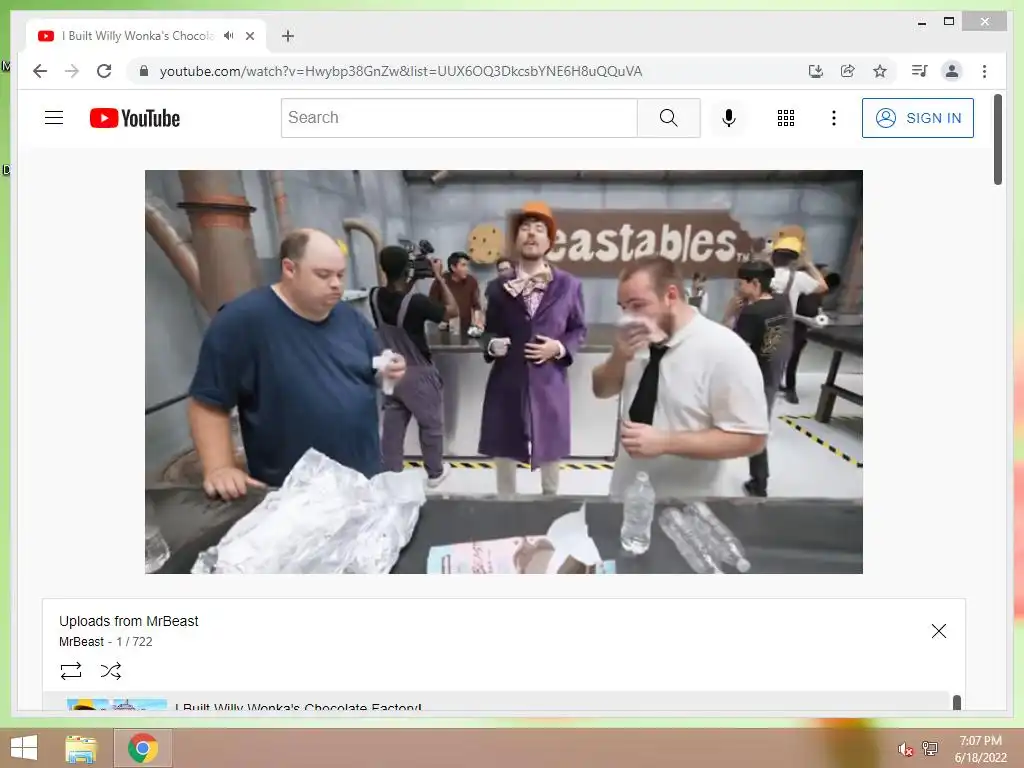Mute the tab via speaker icon

228,36
